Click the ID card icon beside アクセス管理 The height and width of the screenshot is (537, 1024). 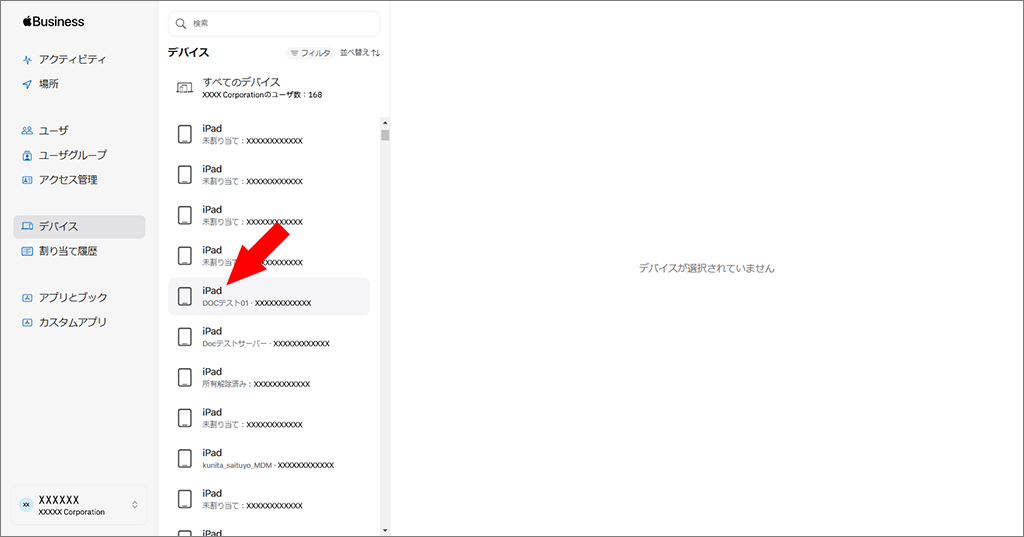click(x=27, y=180)
